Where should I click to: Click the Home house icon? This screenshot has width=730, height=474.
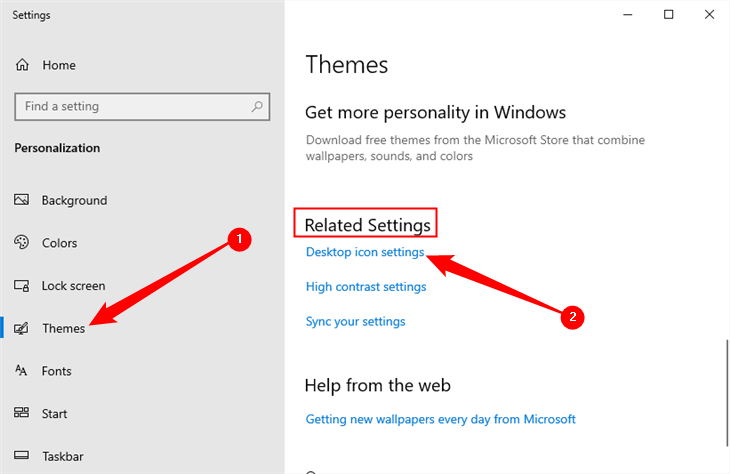(22, 65)
